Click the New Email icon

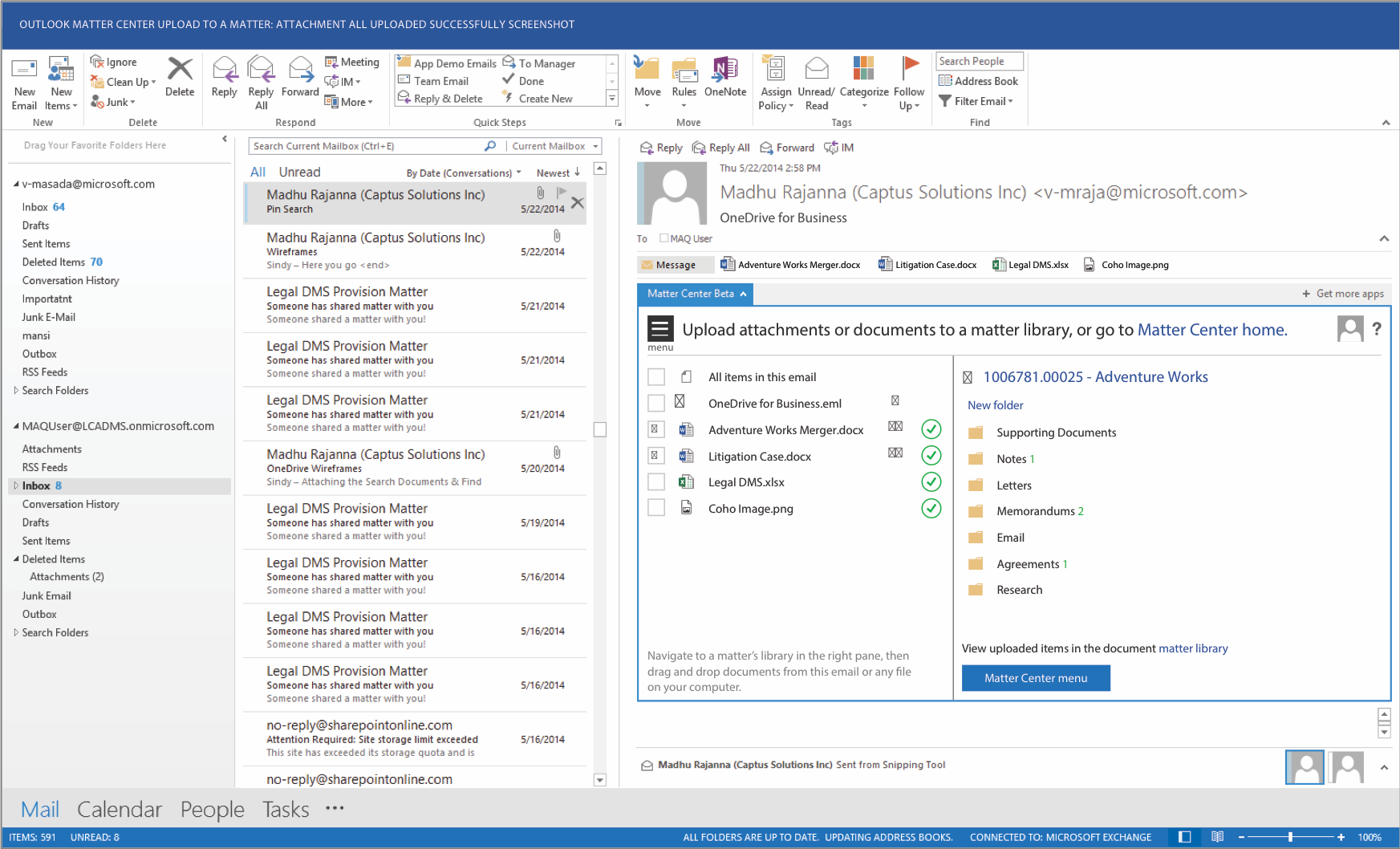[x=24, y=71]
